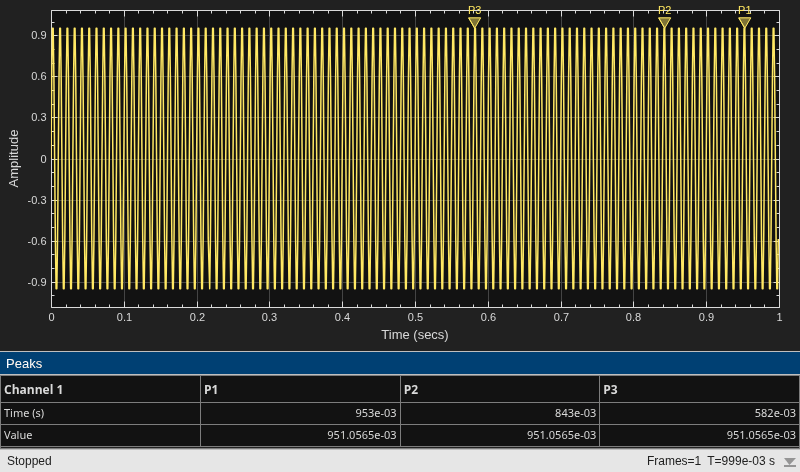Collapse the Peaks panel header
Screen dimensions: 800x472
coord(400,363)
